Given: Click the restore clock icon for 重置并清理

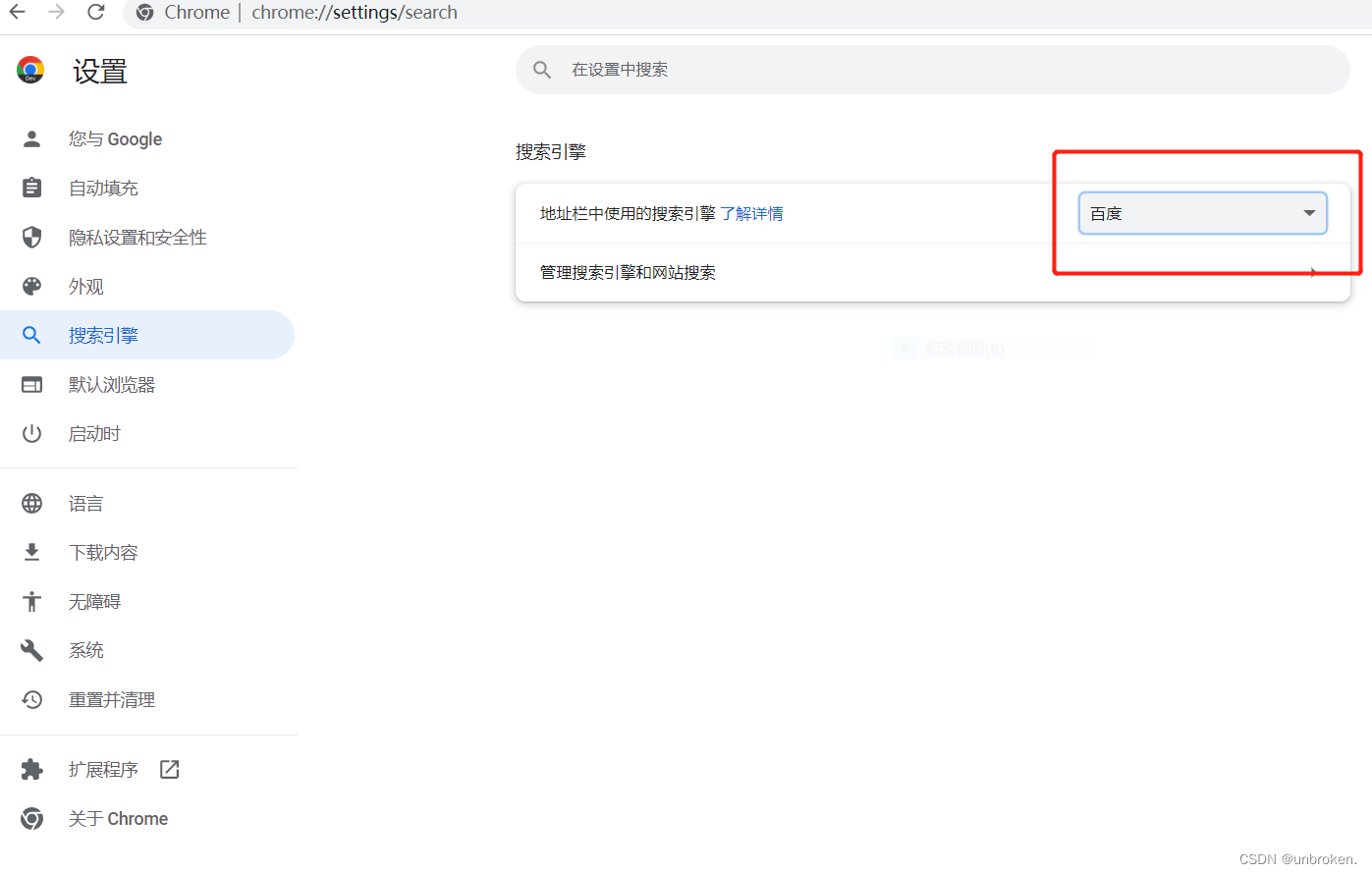Looking at the screenshot, I should [31, 699].
